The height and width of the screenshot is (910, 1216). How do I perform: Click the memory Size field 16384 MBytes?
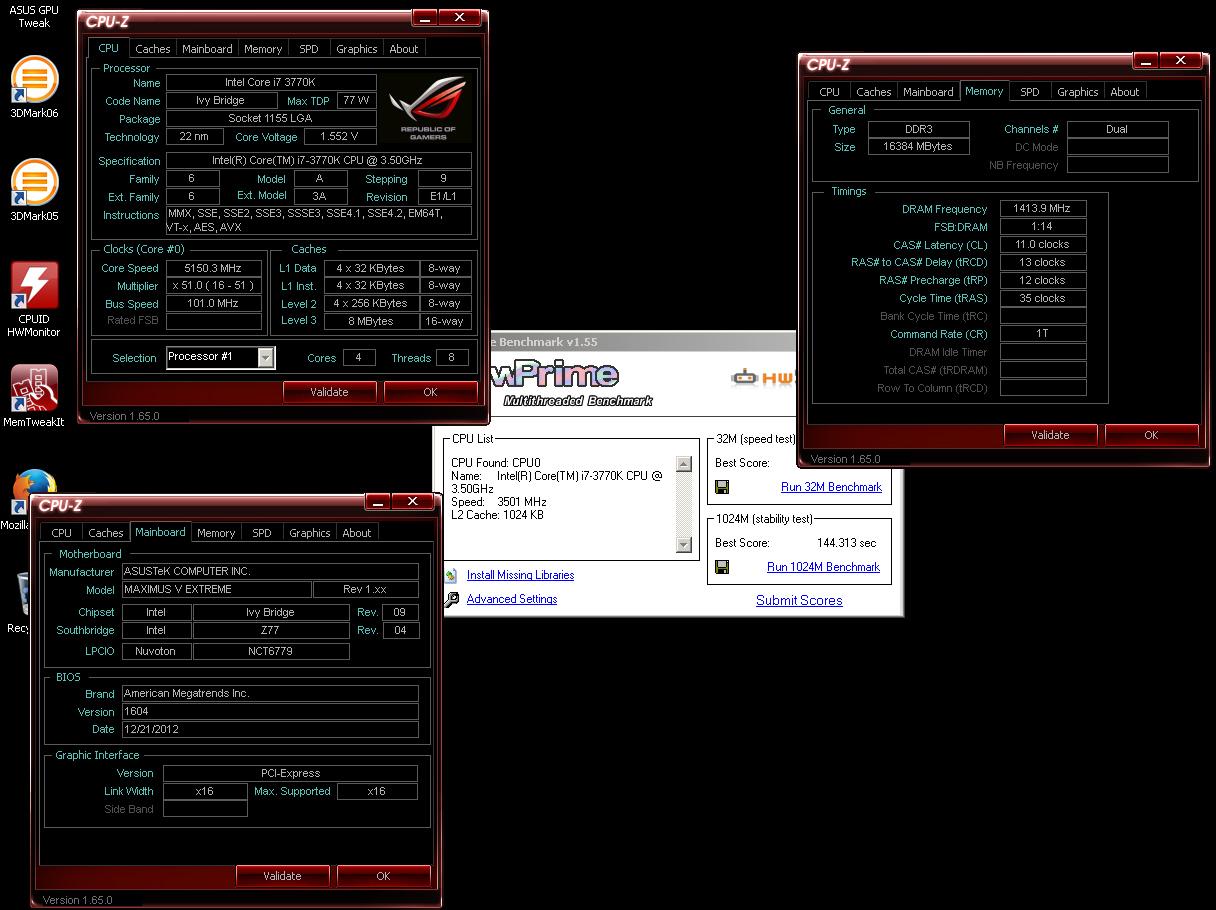point(918,146)
